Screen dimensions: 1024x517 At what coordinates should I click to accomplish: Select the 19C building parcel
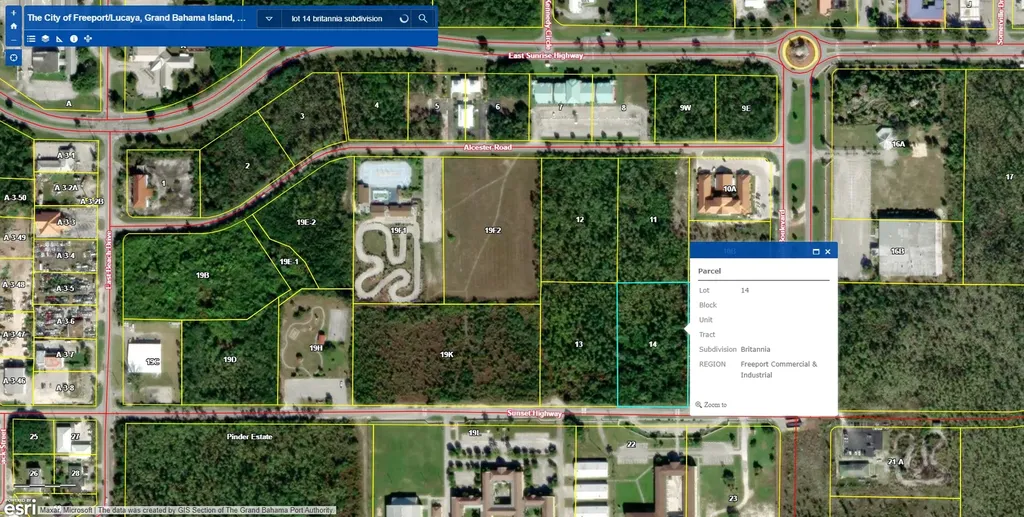[x=152, y=361]
